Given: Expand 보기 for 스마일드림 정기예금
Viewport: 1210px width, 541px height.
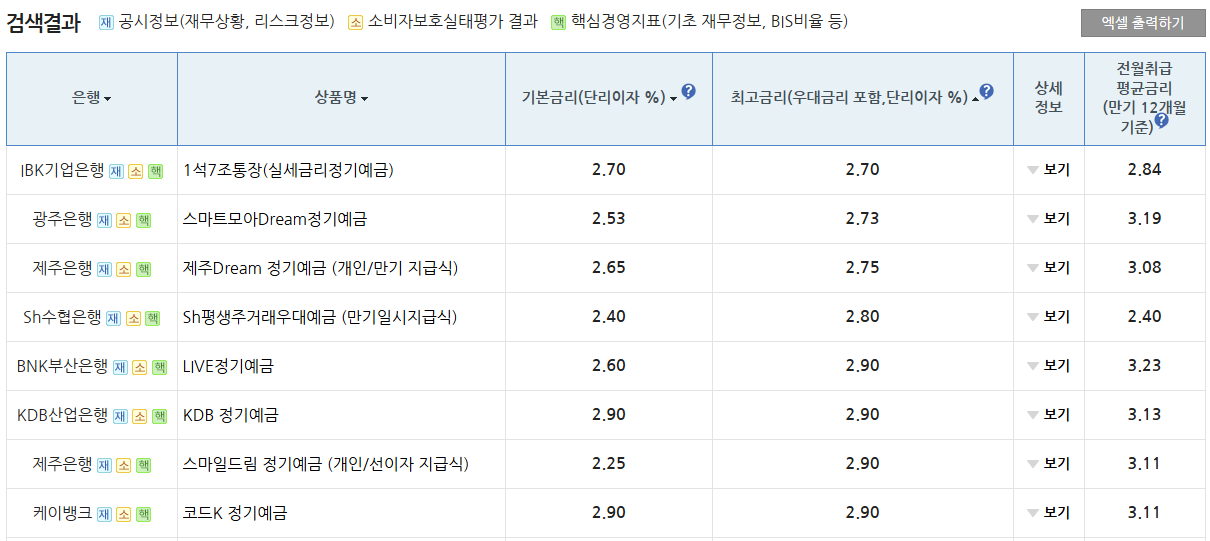Looking at the screenshot, I should point(1048,464).
